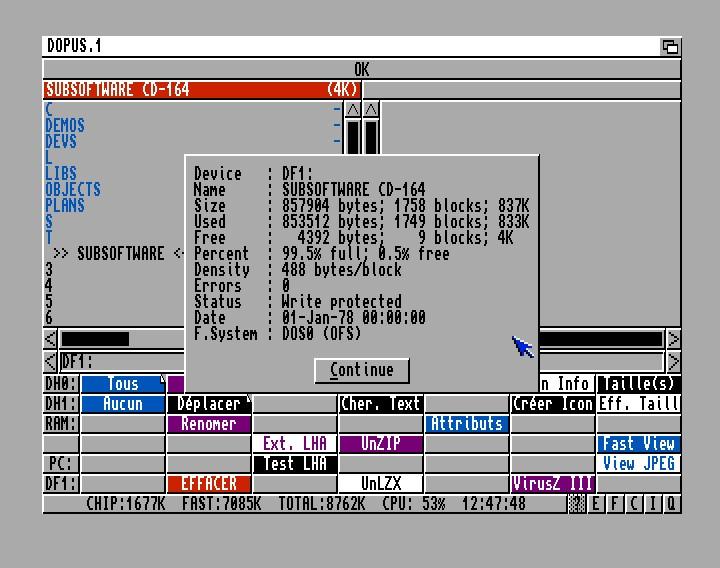Click the window depth gadget in the DOPUS.1 title bar
Viewport: 720px width, 568px height.
tap(670, 46)
